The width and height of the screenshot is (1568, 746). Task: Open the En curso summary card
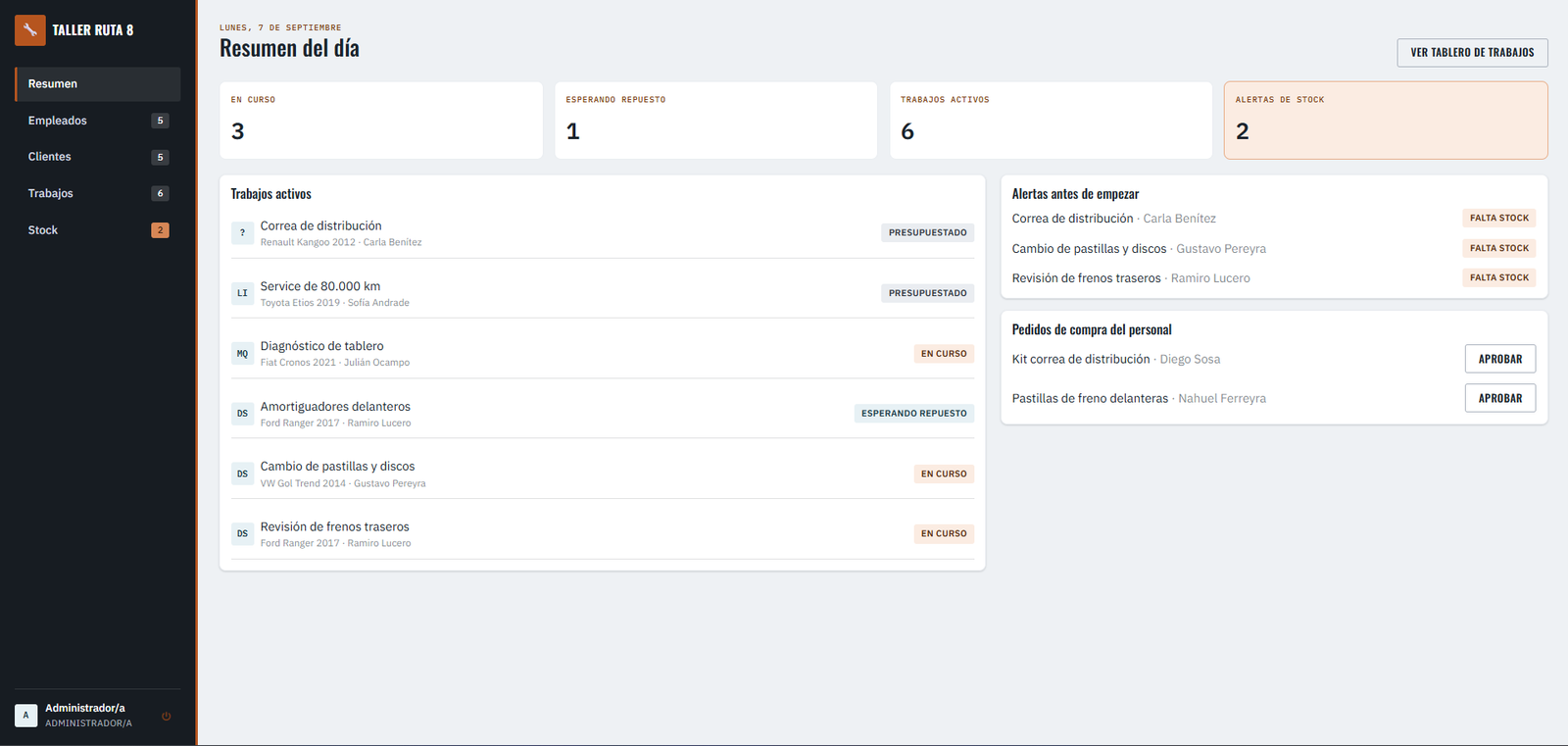[x=381, y=121]
